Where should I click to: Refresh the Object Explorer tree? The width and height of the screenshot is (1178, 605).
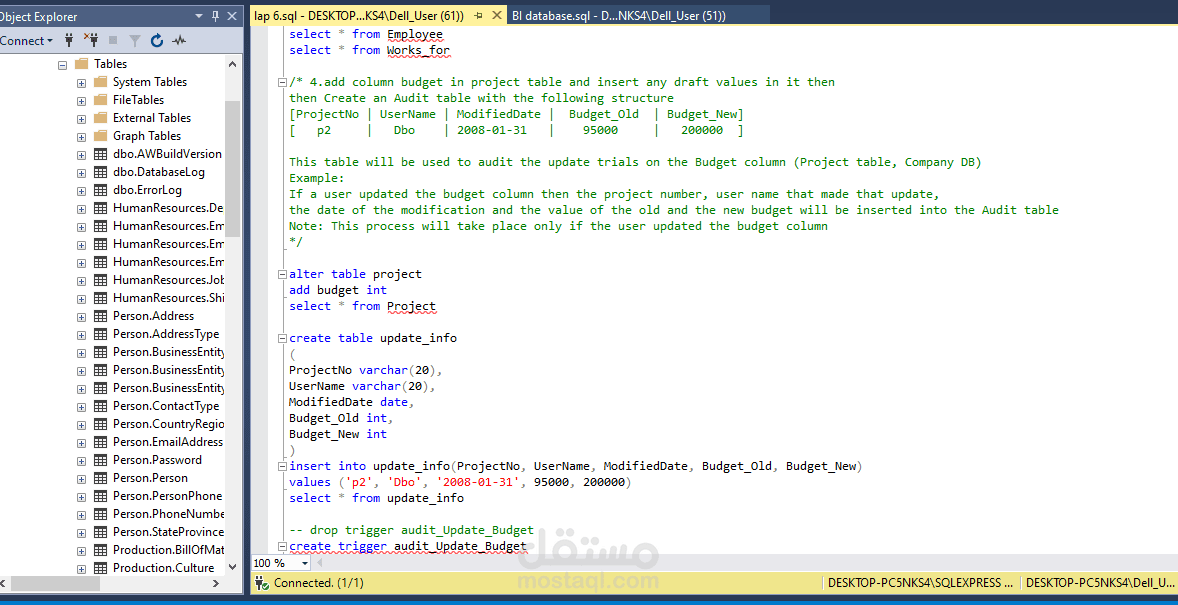(157, 41)
